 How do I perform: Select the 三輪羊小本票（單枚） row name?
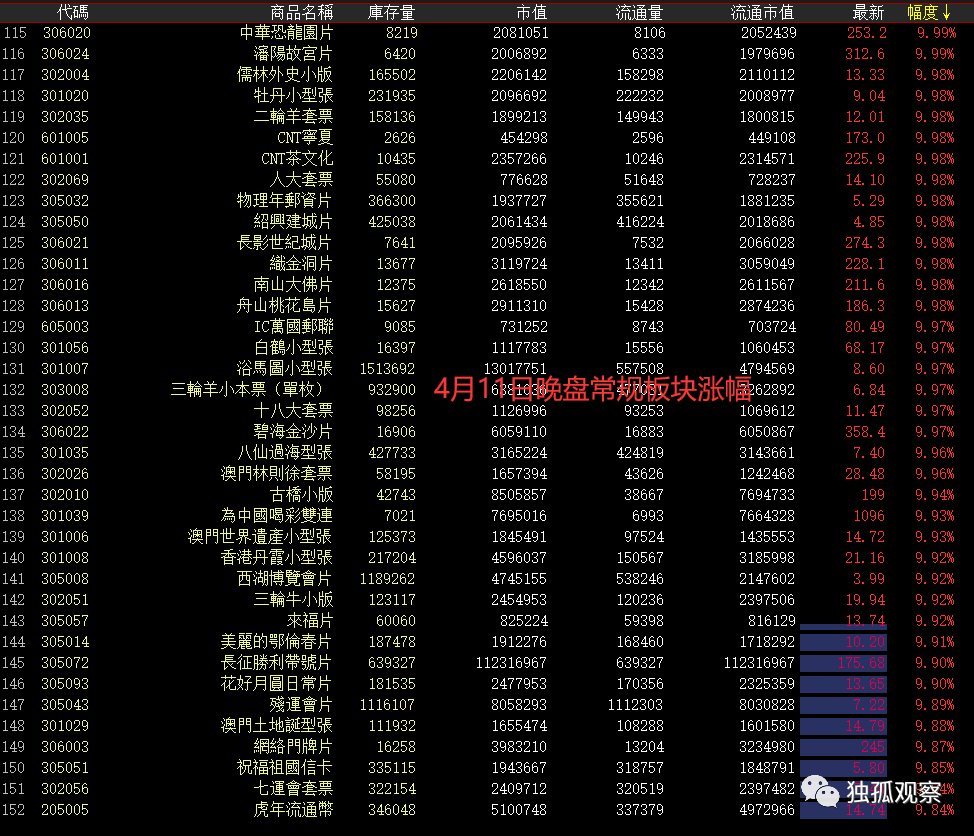[x=248, y=390]
